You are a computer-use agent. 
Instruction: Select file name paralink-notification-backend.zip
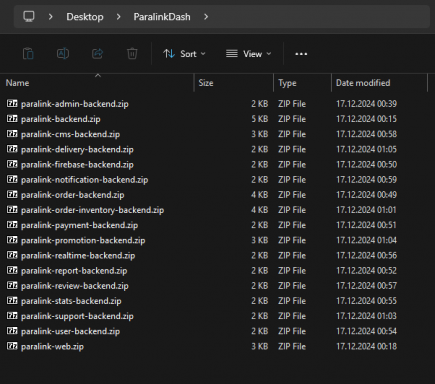coord(85,180)
